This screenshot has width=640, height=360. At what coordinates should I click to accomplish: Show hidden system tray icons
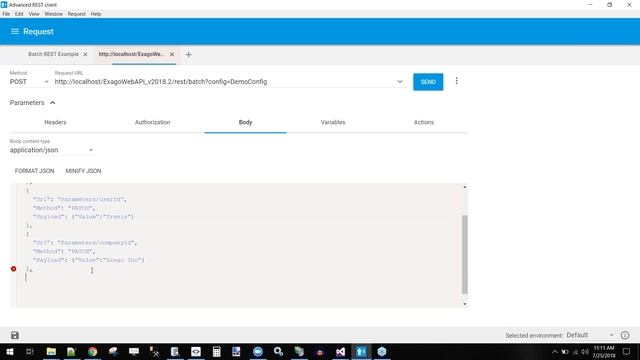554,352
